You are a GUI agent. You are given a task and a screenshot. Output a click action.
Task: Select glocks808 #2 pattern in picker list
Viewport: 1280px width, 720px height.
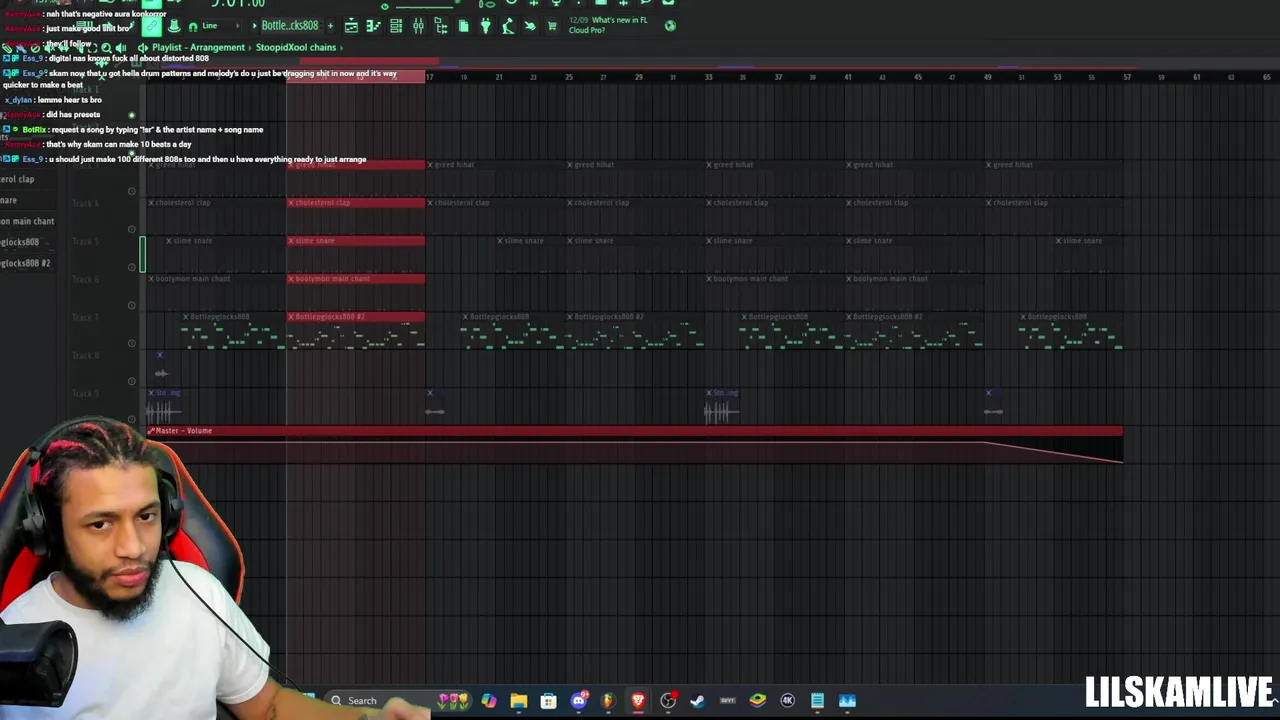(x=25, y=263)
